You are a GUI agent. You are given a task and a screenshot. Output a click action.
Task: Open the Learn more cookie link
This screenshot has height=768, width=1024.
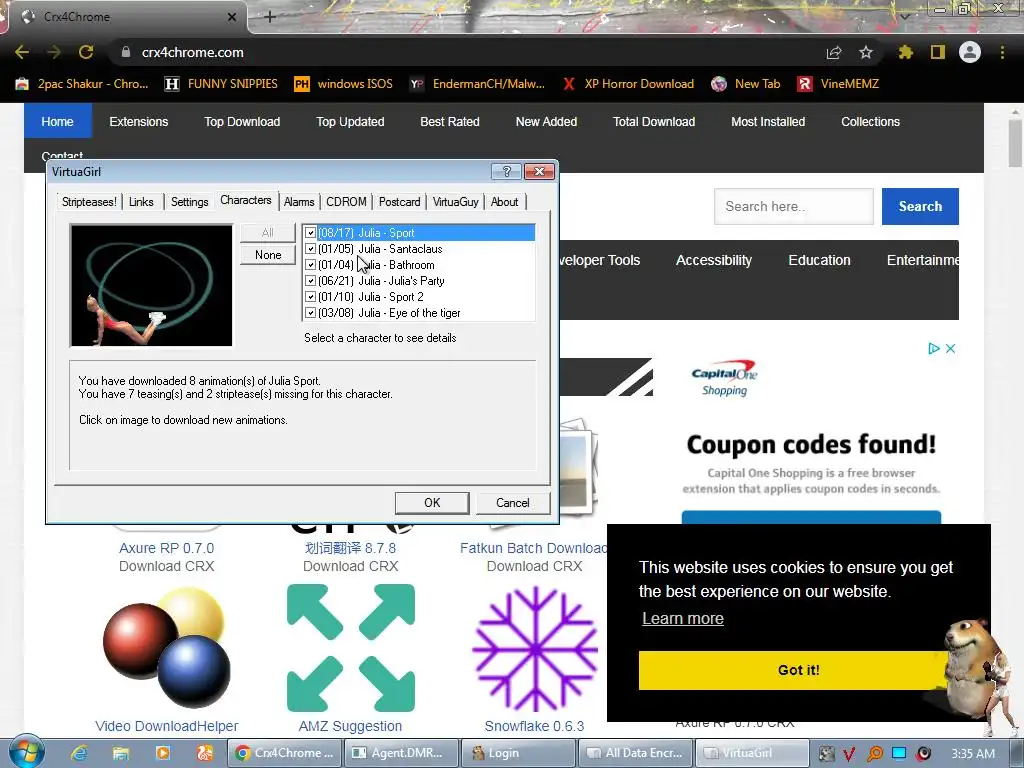[682, 618]
